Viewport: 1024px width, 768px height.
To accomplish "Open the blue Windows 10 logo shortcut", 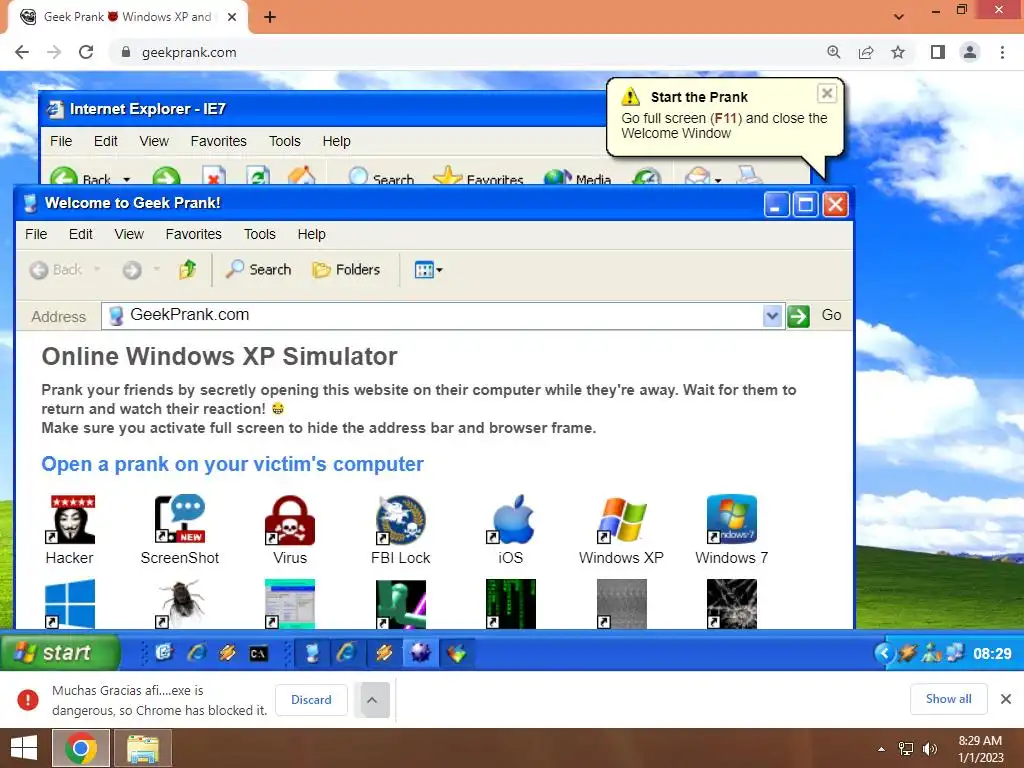I will 71,603.
